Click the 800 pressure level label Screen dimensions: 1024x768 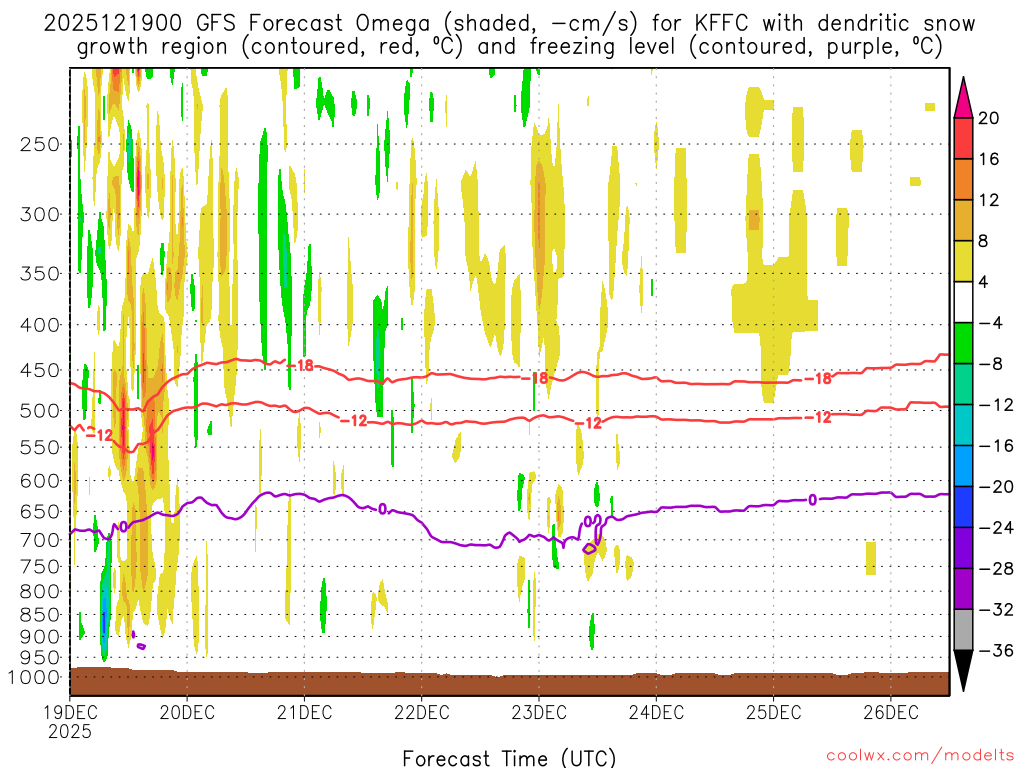(x=40, y=592)
